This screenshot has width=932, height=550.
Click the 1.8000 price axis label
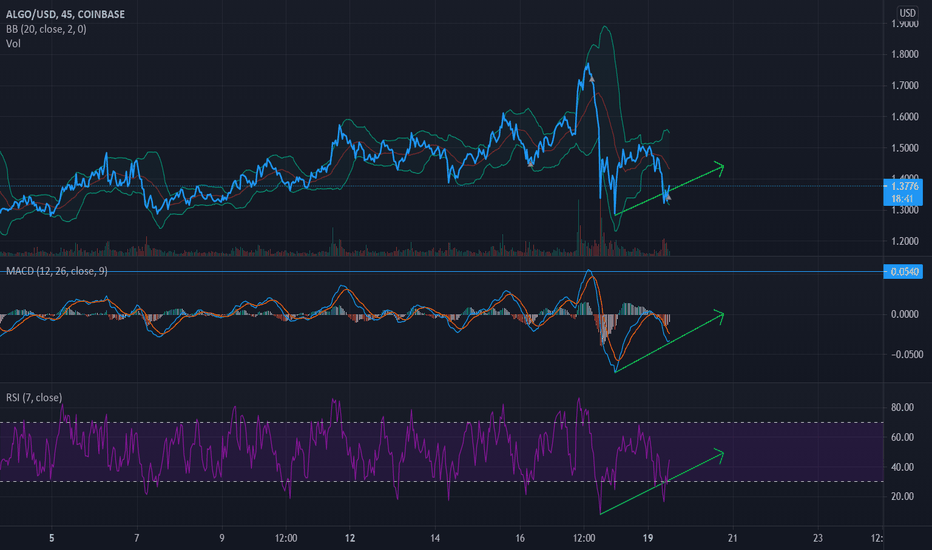[x=905, y=54]
